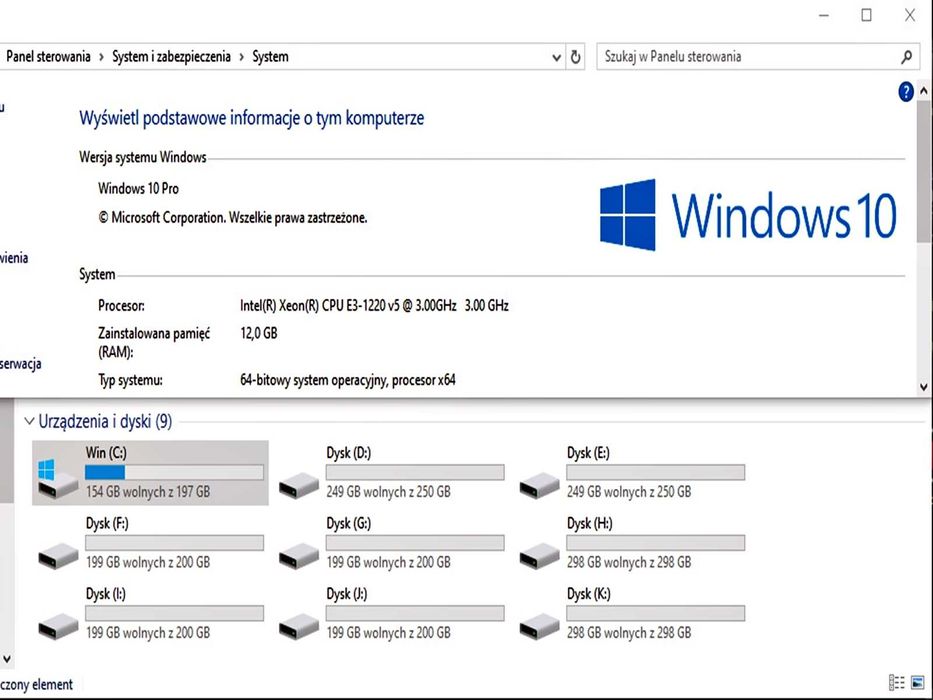Go to System i zabezpieczenia breadcrumb
The height and width of the screenshot is (700, 933).
tap(171, 57)
